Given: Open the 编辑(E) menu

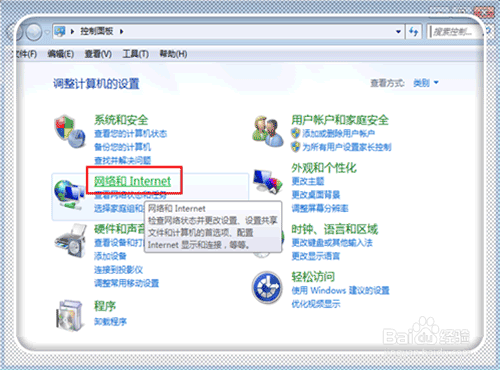Looking at the screenshot, I should [60, 54].
